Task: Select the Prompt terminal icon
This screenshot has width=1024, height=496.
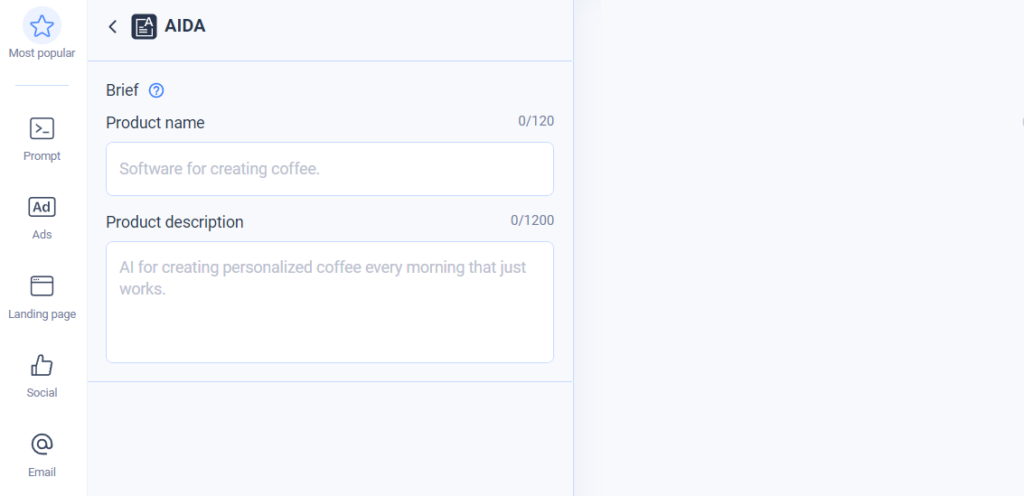Action: click(42, 129)
